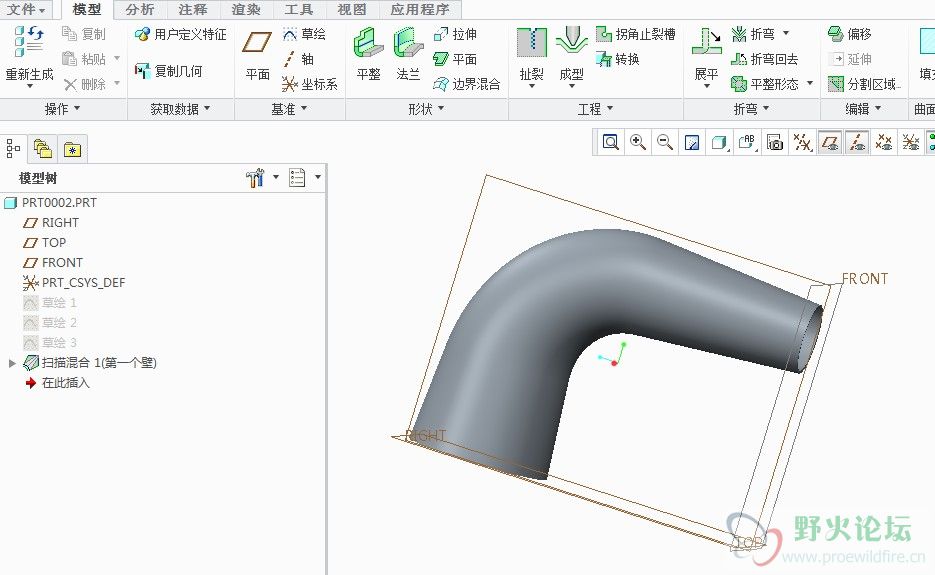
Task: Click the Delete (删除) tool
Action: click(84, 84)
